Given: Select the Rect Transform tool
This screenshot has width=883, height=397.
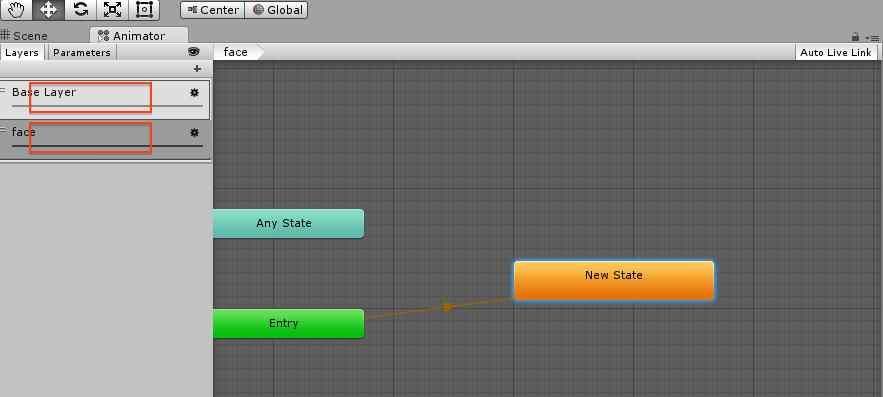Looking at the screenshot, I should click(x=145, y=10).
